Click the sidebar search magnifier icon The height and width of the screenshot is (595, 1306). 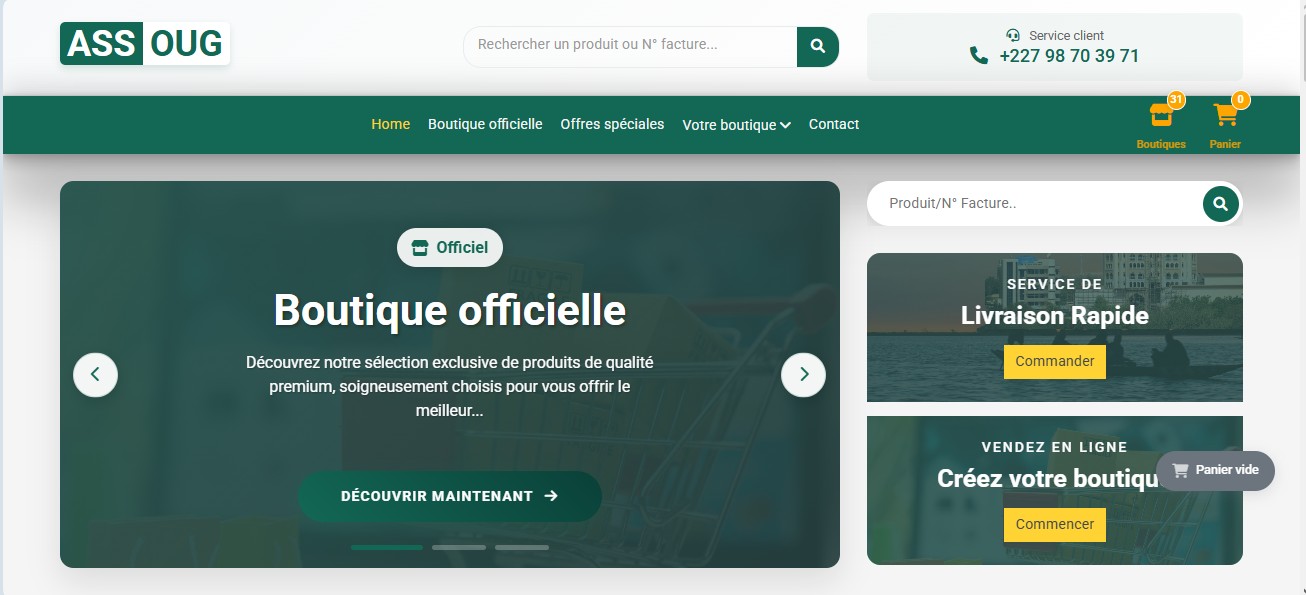pos(1220,204)
